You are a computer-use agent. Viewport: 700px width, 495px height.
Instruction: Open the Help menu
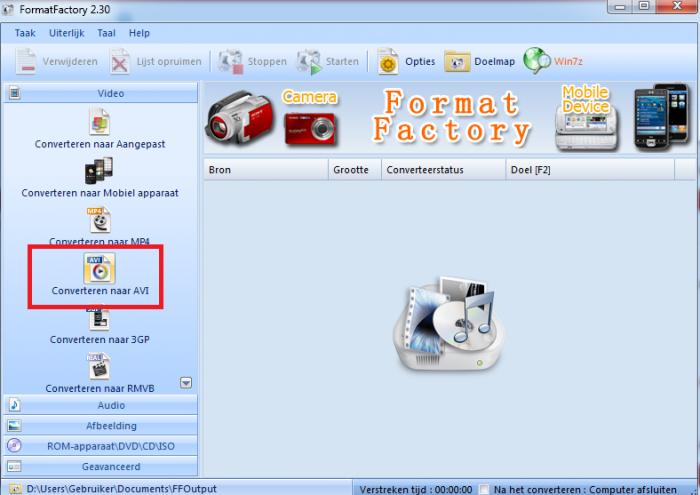139,33
